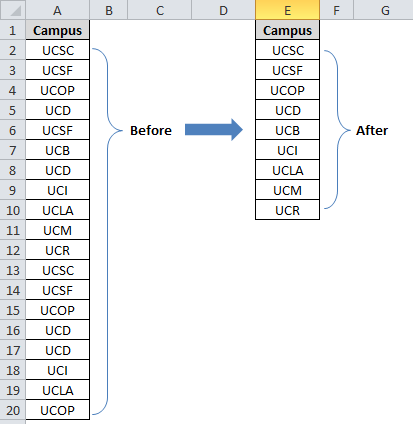Screen dimensions: 413x424
Task: Select cell E10 containing UCR
Action: click(x=288, y=210)
